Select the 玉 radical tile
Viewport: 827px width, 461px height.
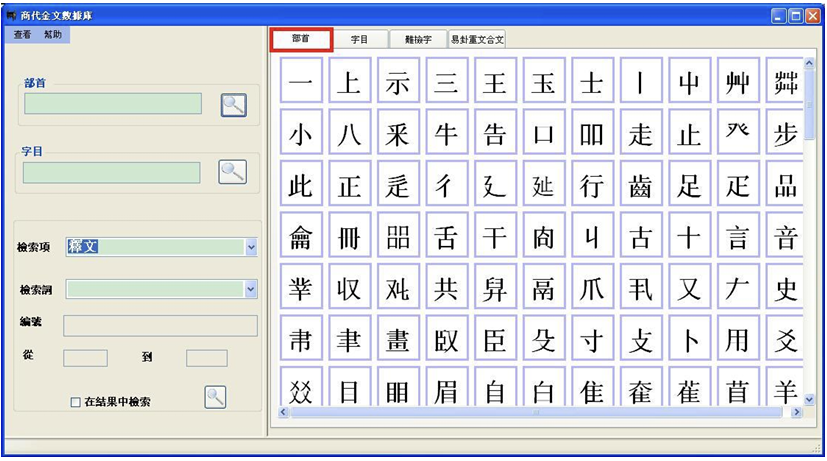click(544, 80)
